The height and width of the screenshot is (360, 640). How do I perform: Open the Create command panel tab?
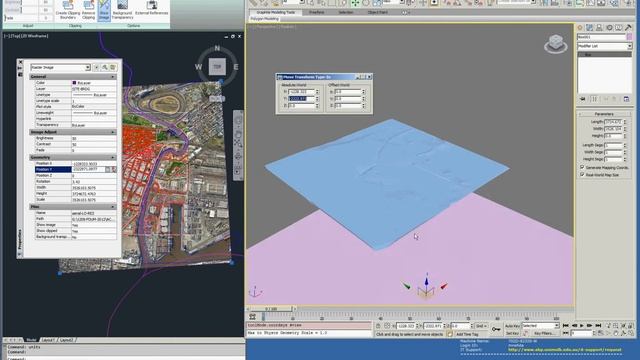[x=580, y=27]
